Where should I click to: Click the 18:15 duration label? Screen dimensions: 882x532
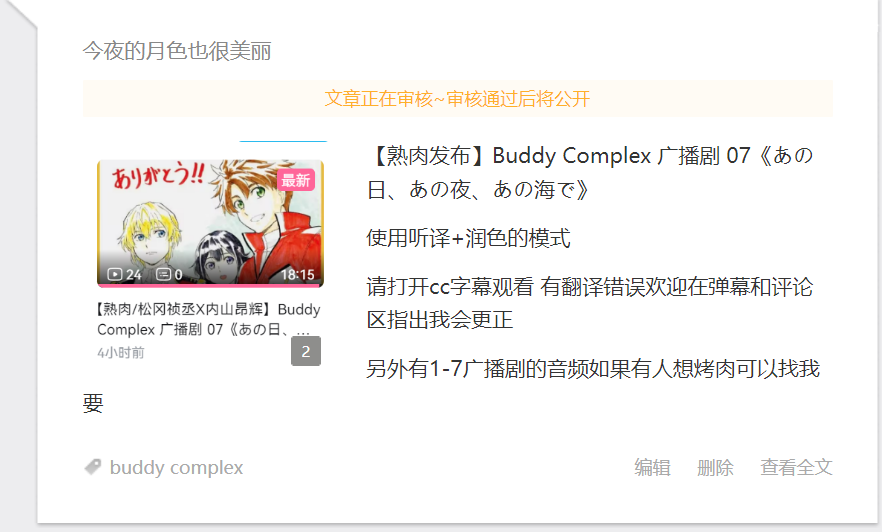pyautogui.click(x=298, y=274)
